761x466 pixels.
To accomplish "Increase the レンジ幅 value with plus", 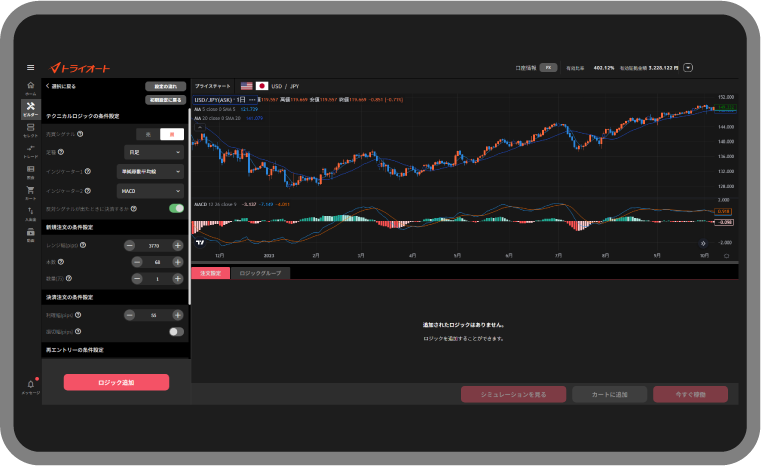I will (177, 245).
